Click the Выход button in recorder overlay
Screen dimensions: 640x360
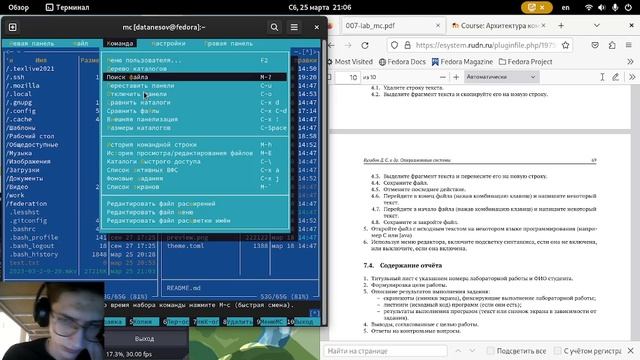coord(144,339)
